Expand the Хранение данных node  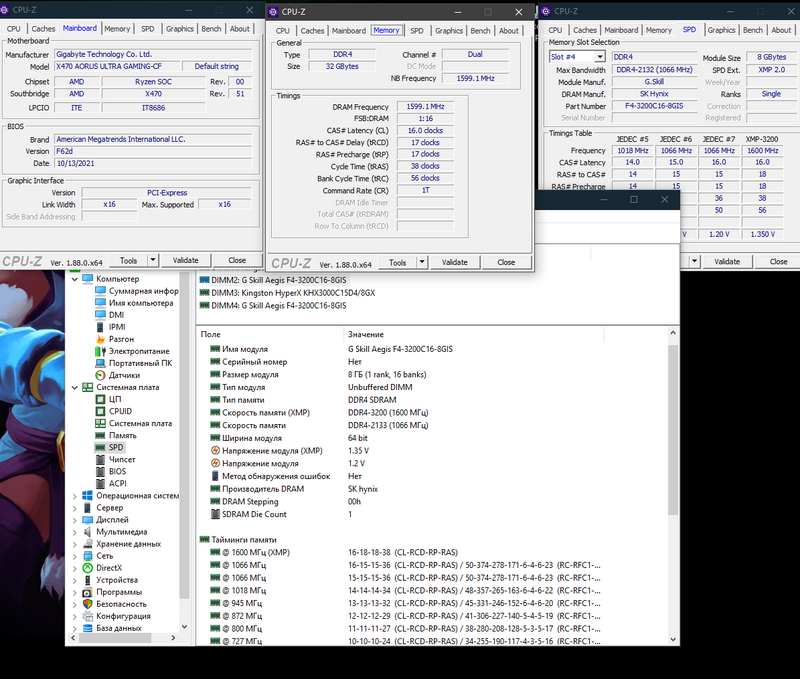(74, 544)
